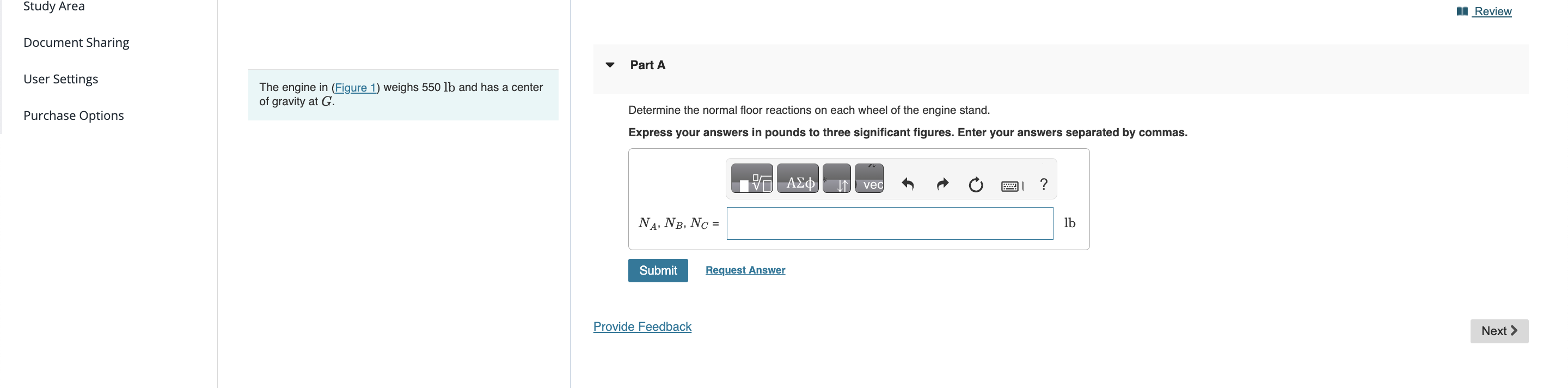Open Purchase Options in the sidebar
The height and width of the screenshot is (388, 1568).
(x=73, y=115)
